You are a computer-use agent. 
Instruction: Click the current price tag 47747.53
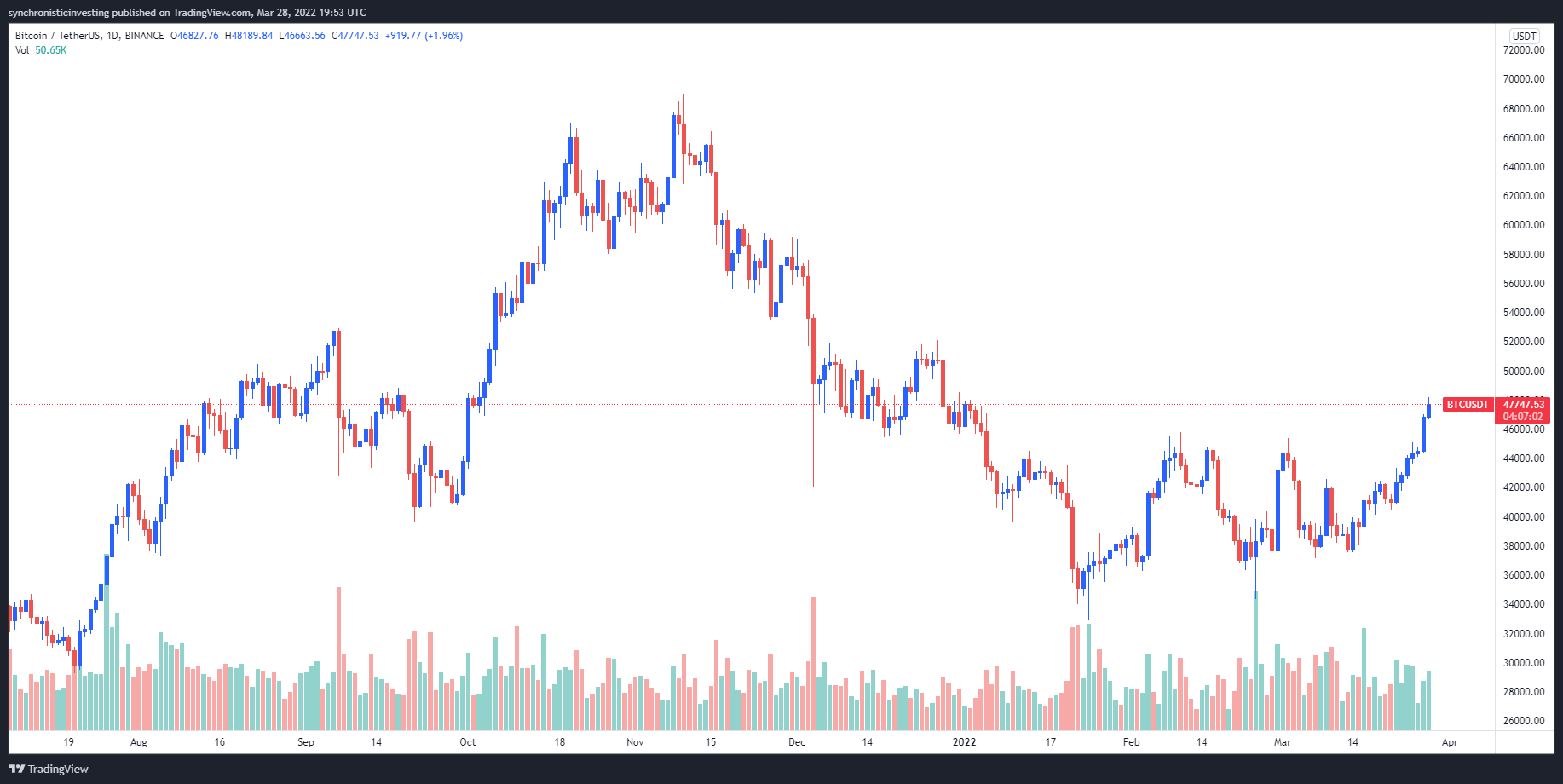pyautogui.click(x=1523, y=405)
